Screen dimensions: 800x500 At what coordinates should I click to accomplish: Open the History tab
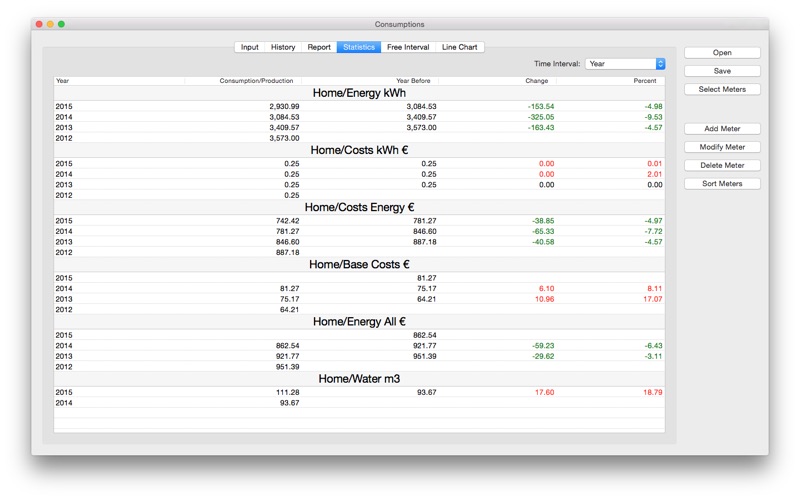(283, 47)
